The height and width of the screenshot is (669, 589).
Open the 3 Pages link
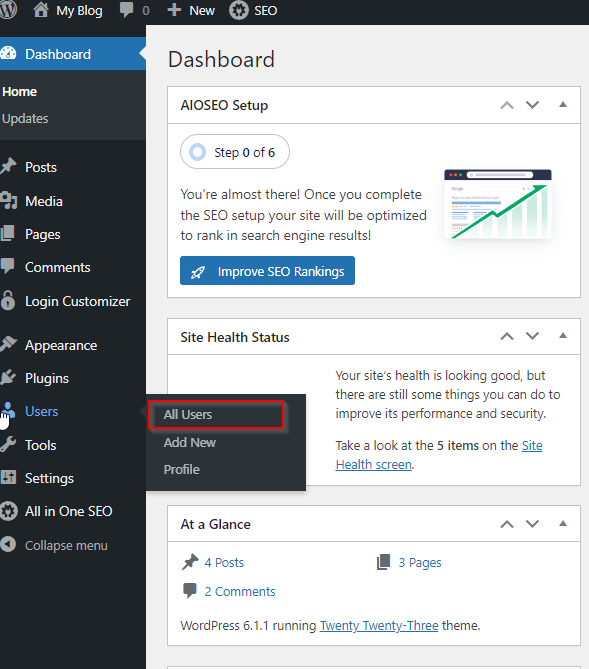click(x=420, y=562)
